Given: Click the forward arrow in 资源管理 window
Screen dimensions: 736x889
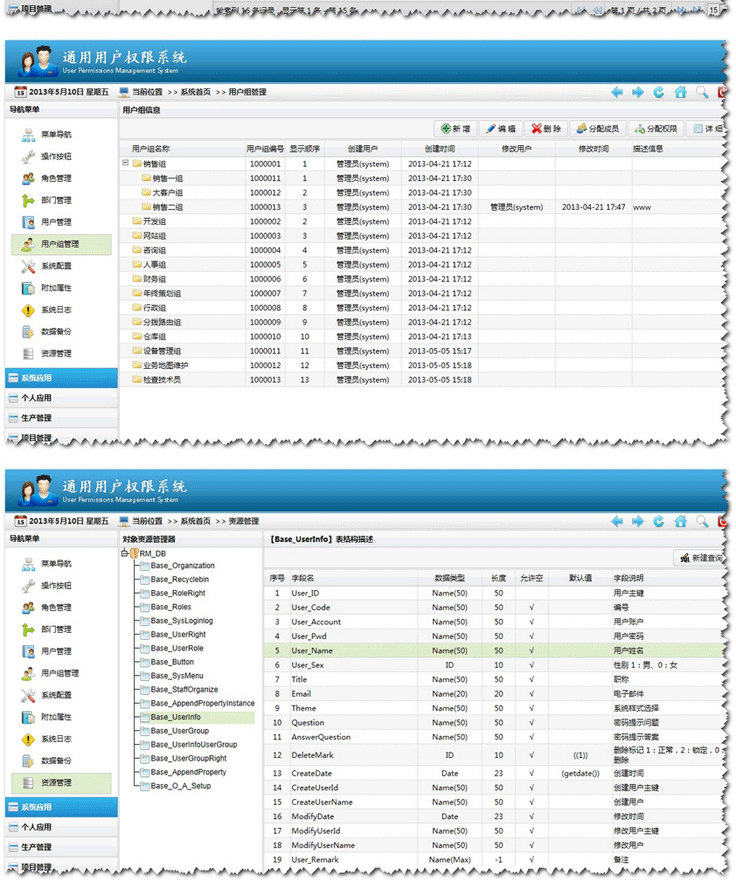Looking at the screenshot, I should coord(638,522).
